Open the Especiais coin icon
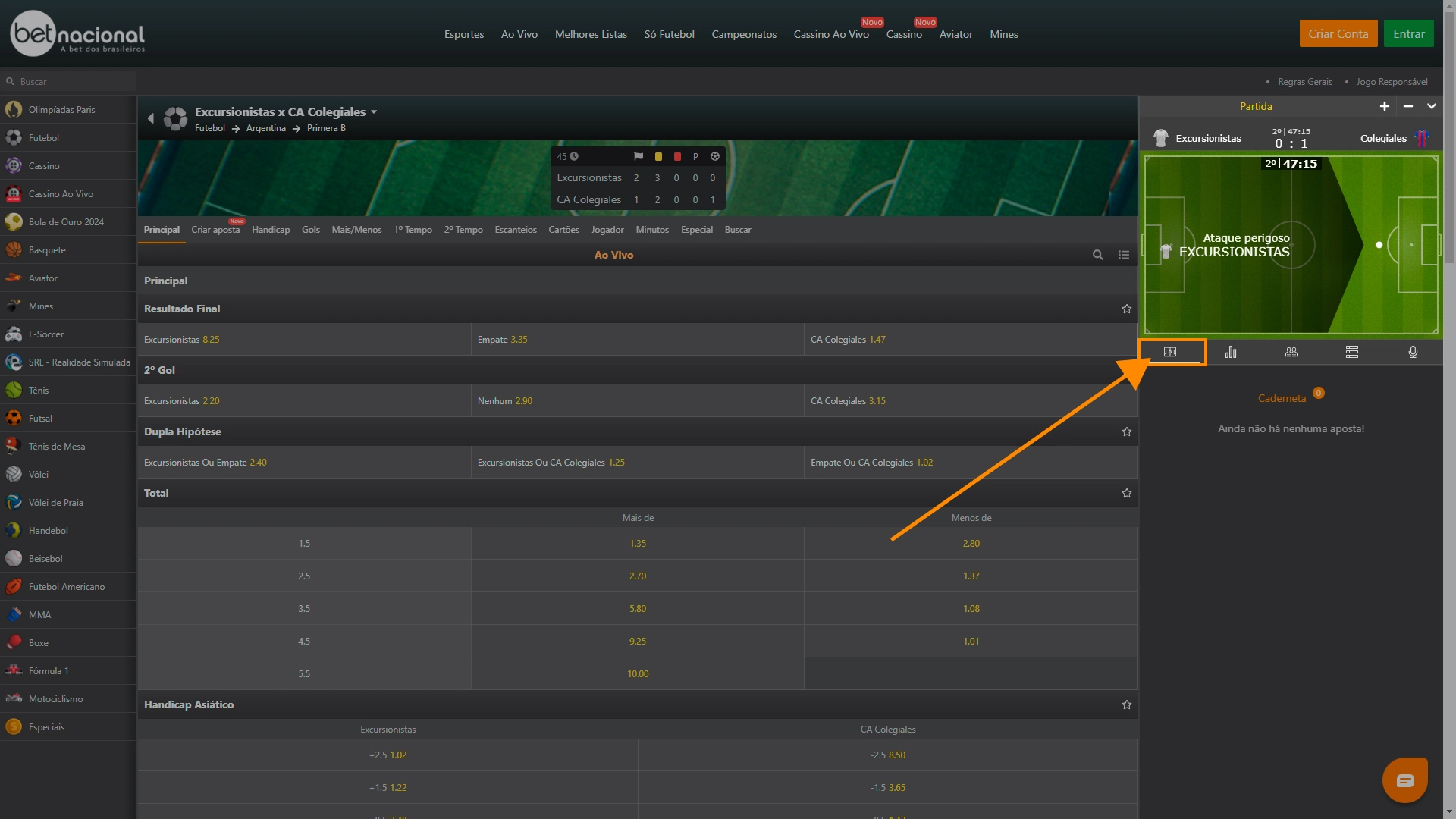Viewport: 1456px width, 819px height. point(14,727)
